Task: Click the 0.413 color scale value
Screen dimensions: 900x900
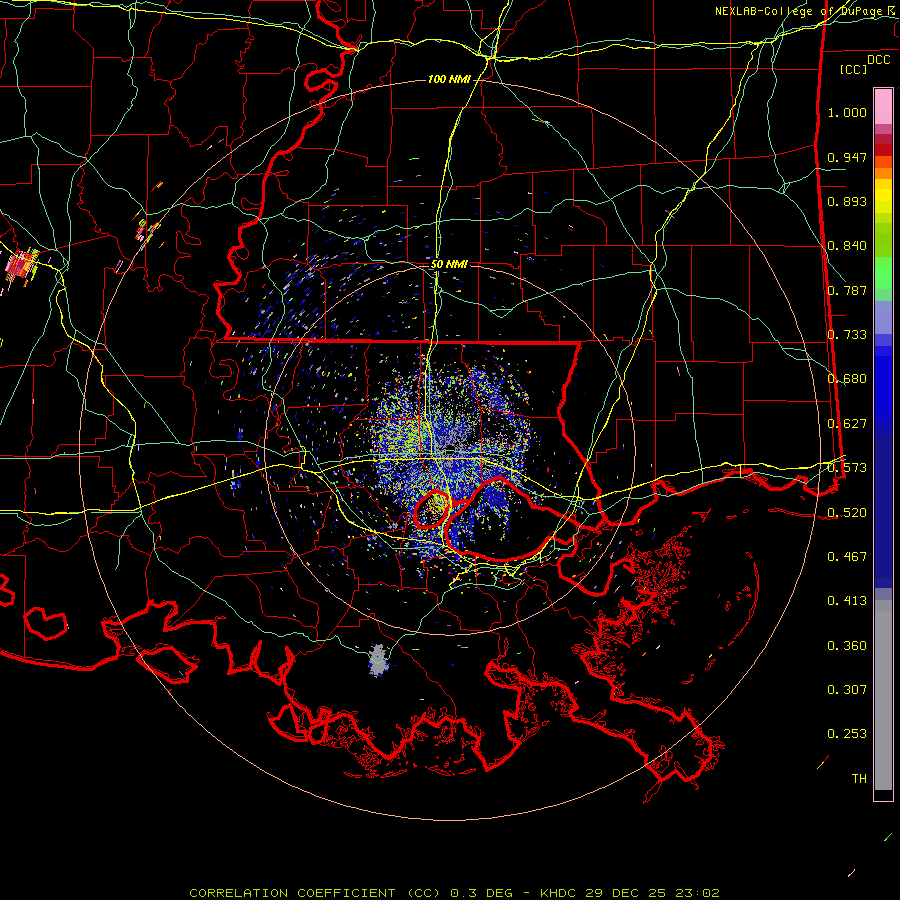Action: (x=847, y=601)
